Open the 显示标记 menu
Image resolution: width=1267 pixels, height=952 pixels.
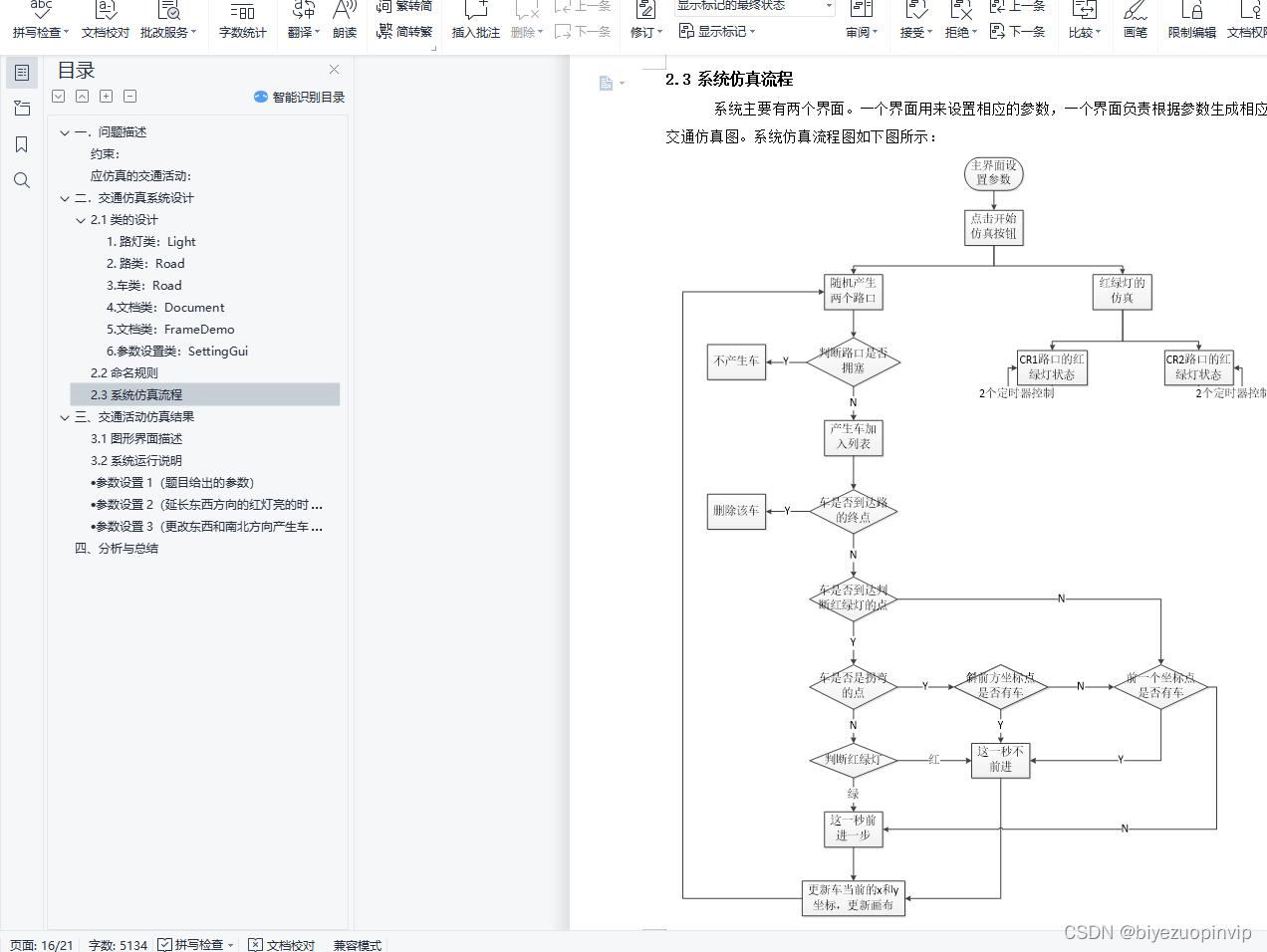(717, 32)
